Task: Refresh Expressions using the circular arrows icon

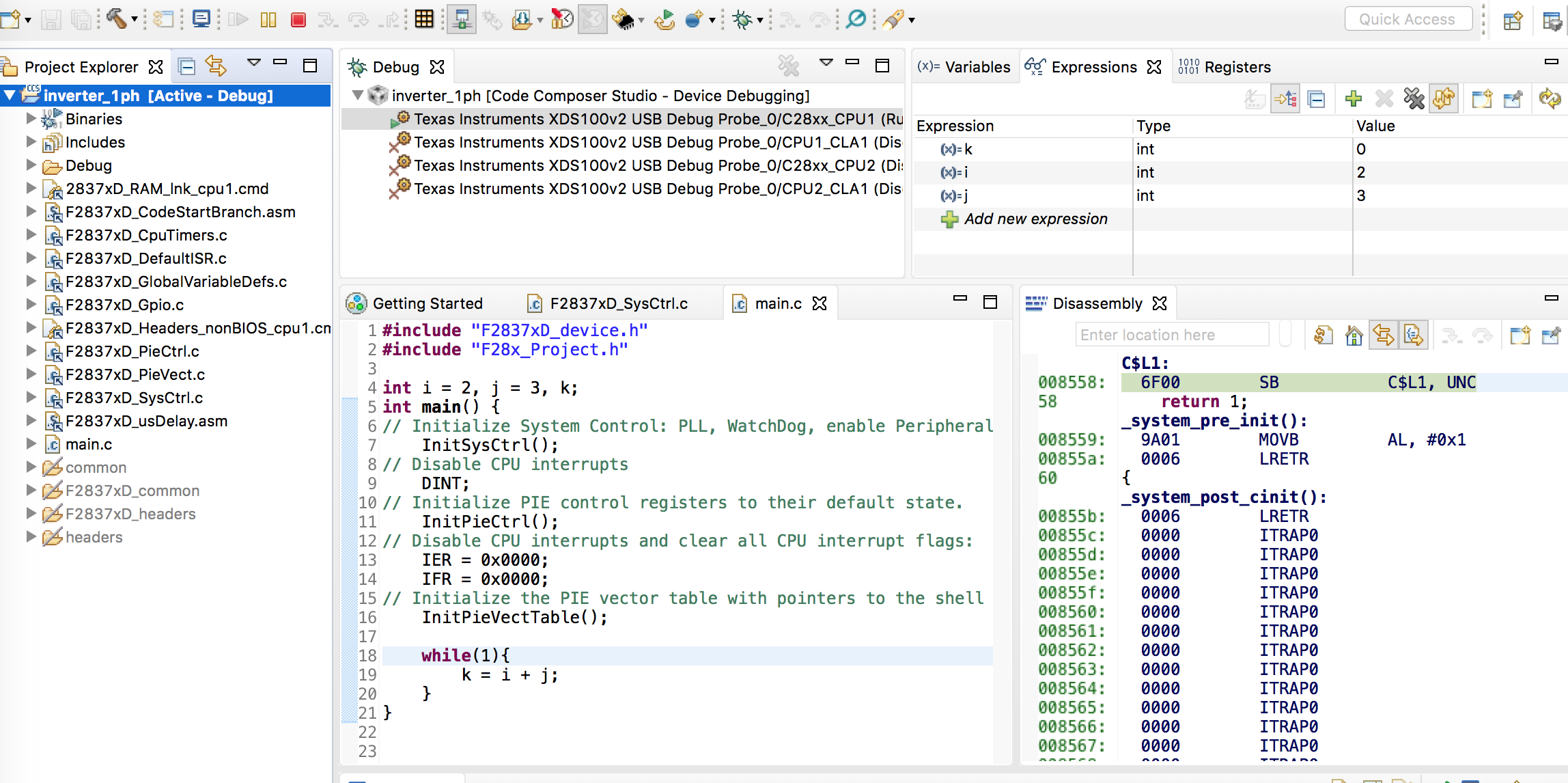Action: pos(1550,98)
